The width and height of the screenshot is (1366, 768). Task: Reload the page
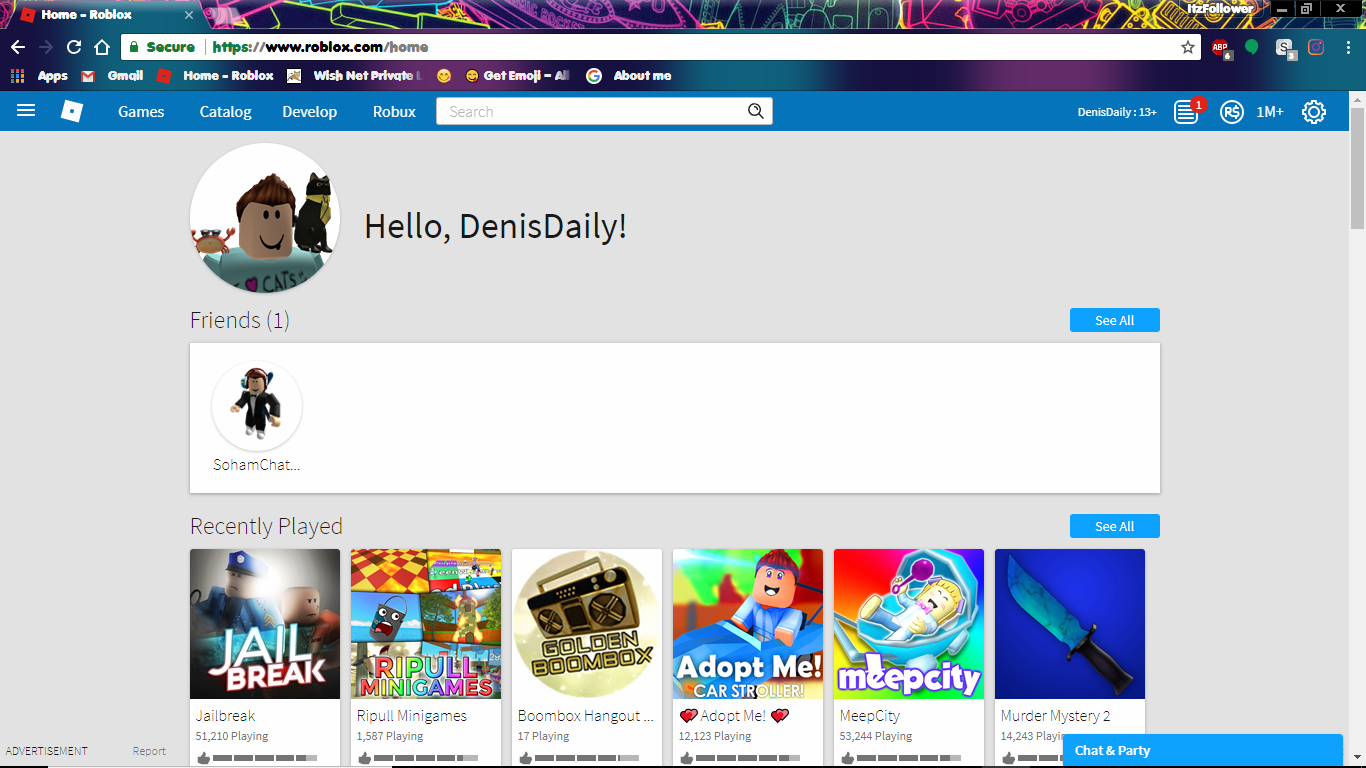pos(74,47)
